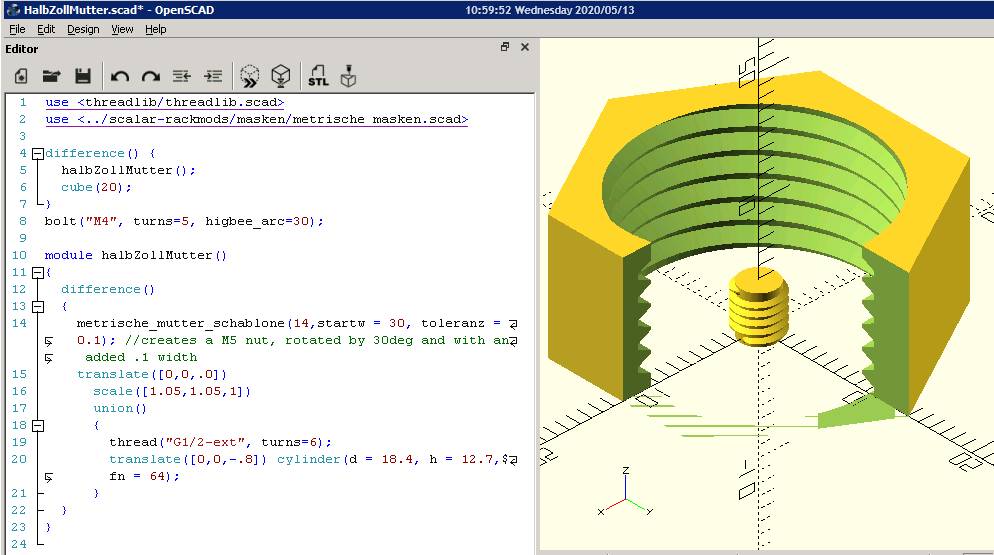Open a file with folder icon
This screenshot has width=994, height=555.
click(51, 76)
